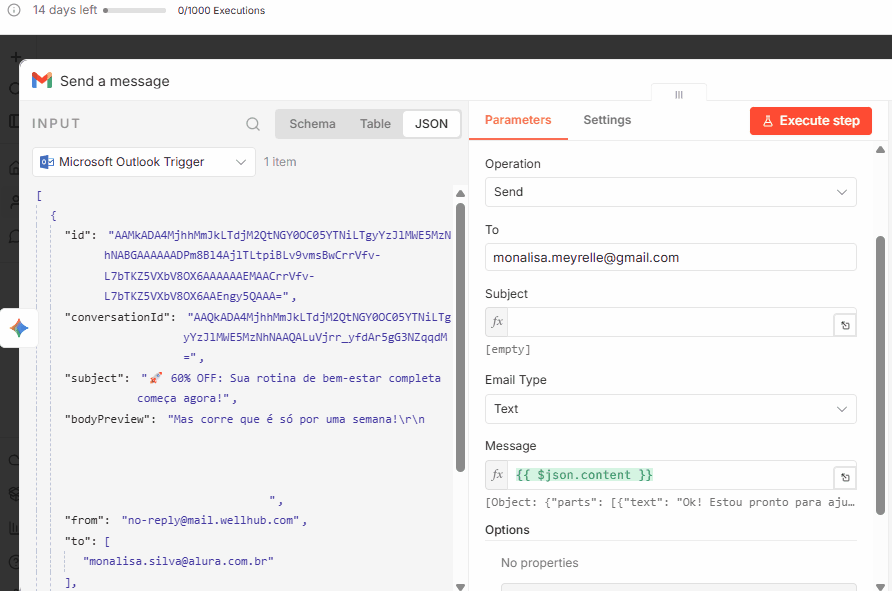Open the Parameters tab
This screenshot has width=892, height=591.
[x=518, y=120]
